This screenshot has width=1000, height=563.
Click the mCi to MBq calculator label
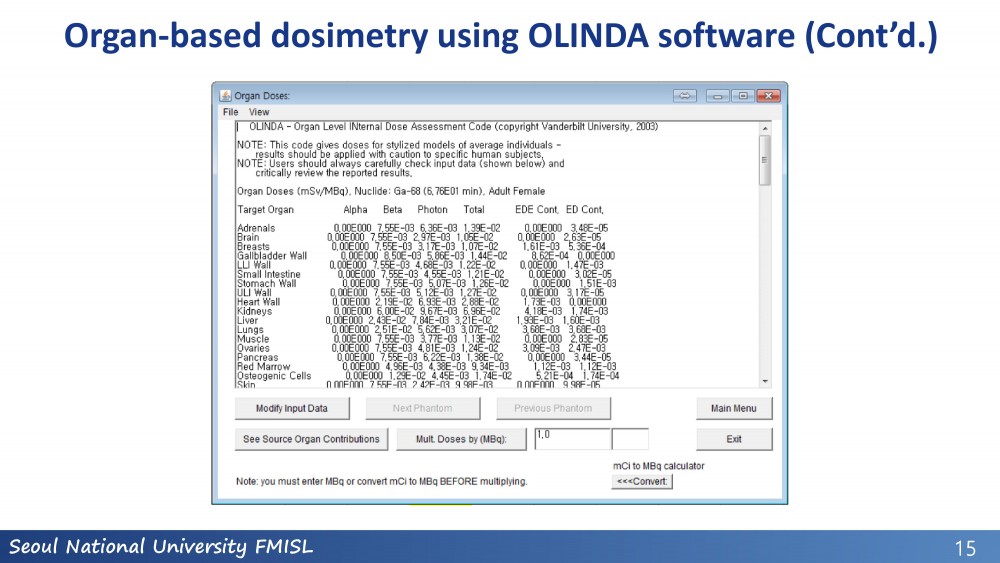pos(659,466)
